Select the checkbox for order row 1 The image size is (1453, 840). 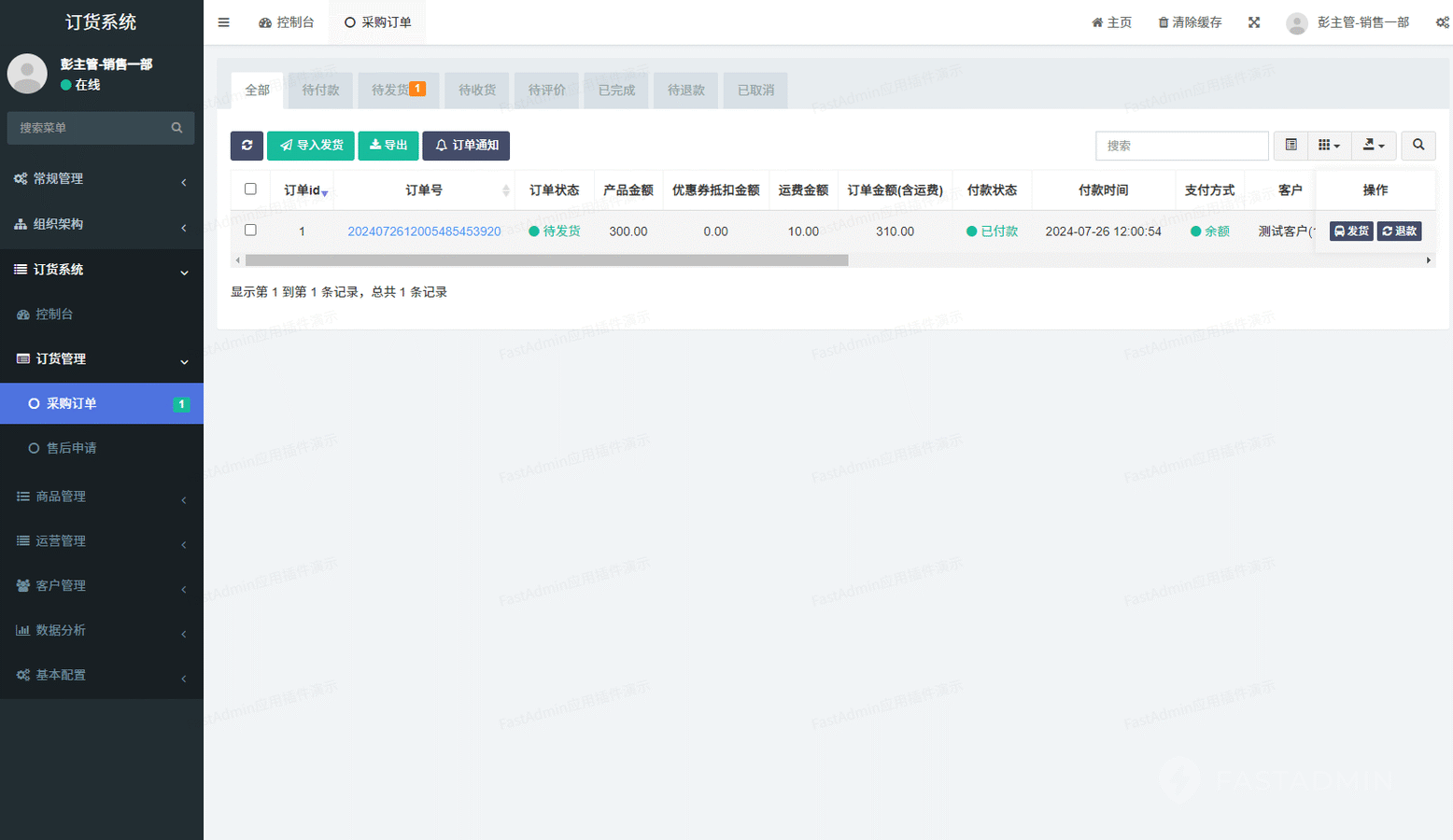250,231
